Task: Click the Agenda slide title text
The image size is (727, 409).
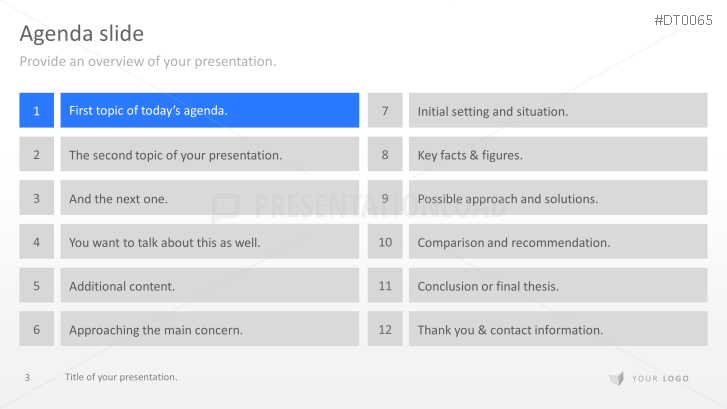Action: (82, 34)
